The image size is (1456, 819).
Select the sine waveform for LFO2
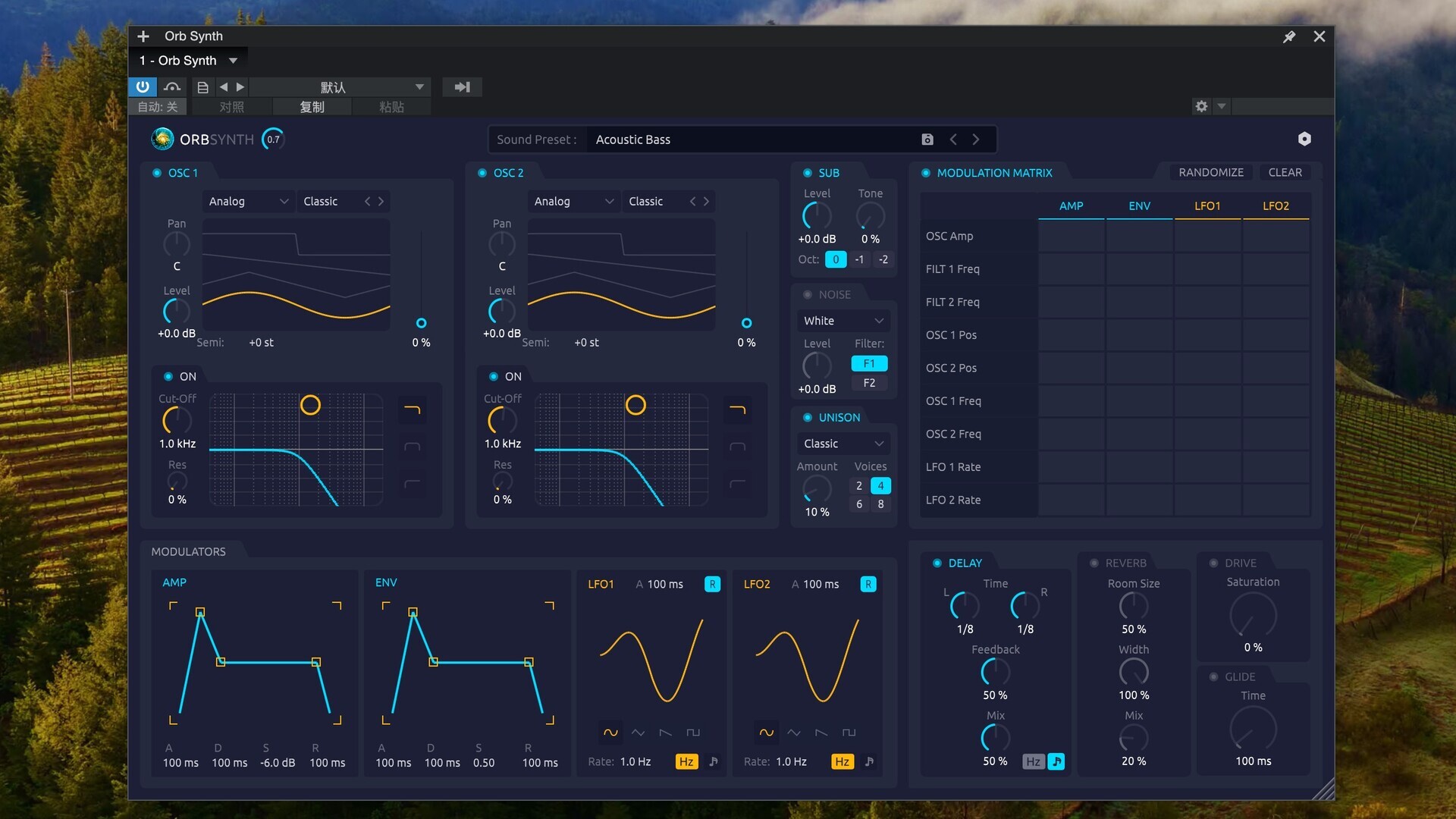766,733
